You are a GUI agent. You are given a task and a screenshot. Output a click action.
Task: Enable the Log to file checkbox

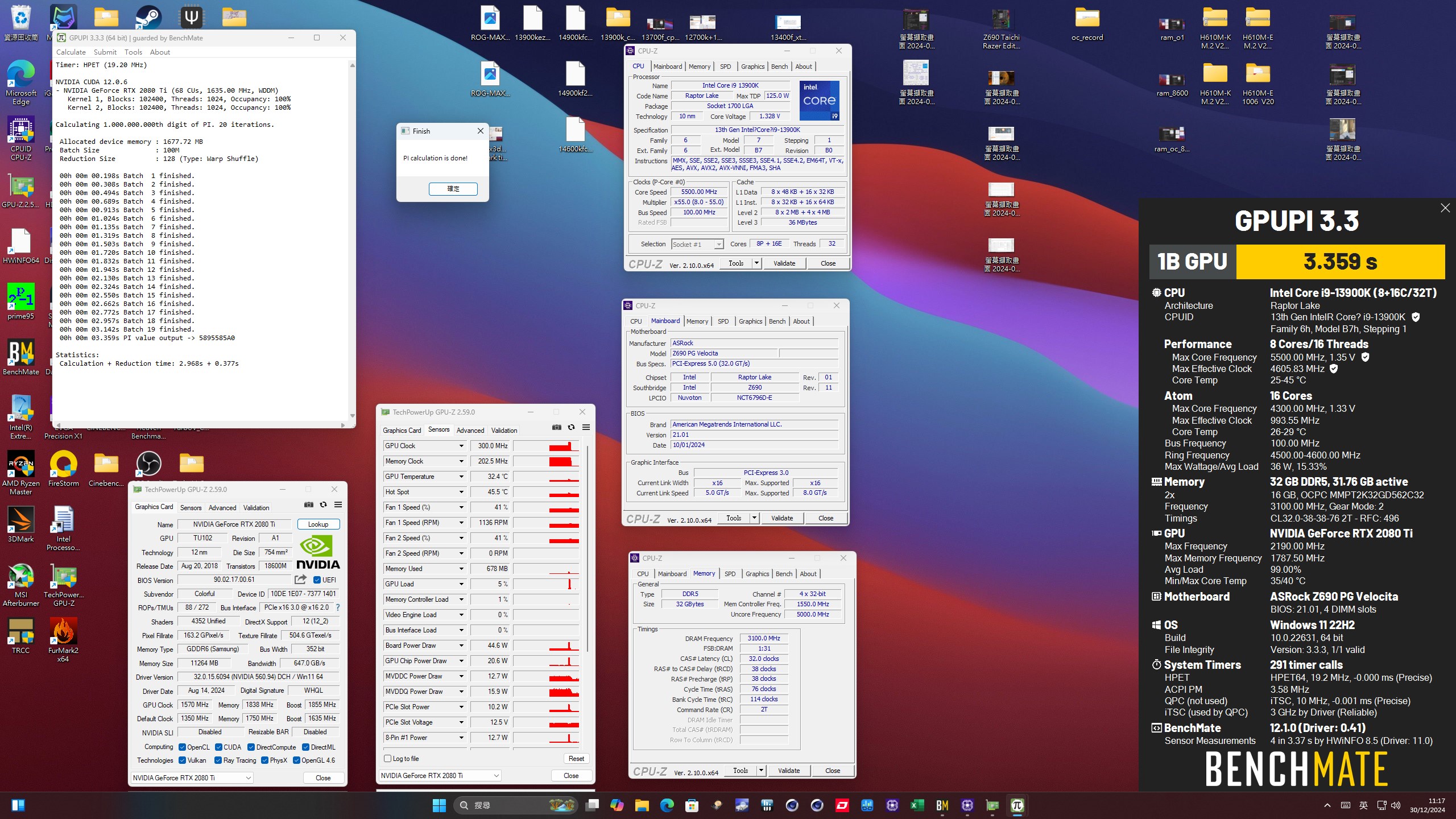[x=387, y=758]
